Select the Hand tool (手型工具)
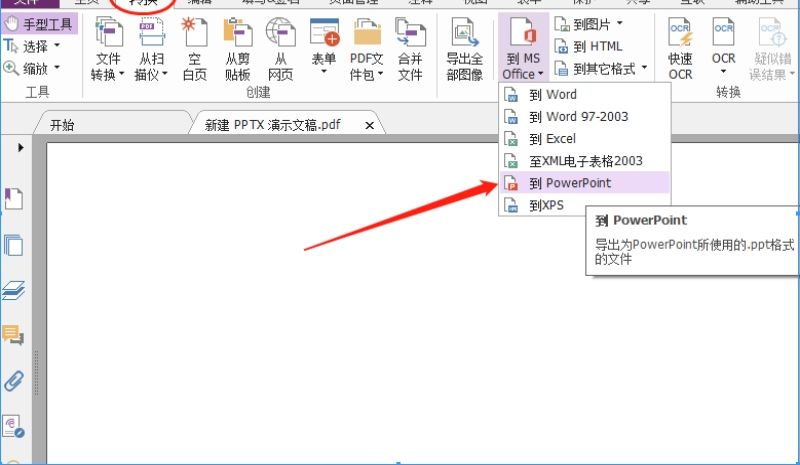800x465 pixels. pyautogui.click(x=39, y=24)
